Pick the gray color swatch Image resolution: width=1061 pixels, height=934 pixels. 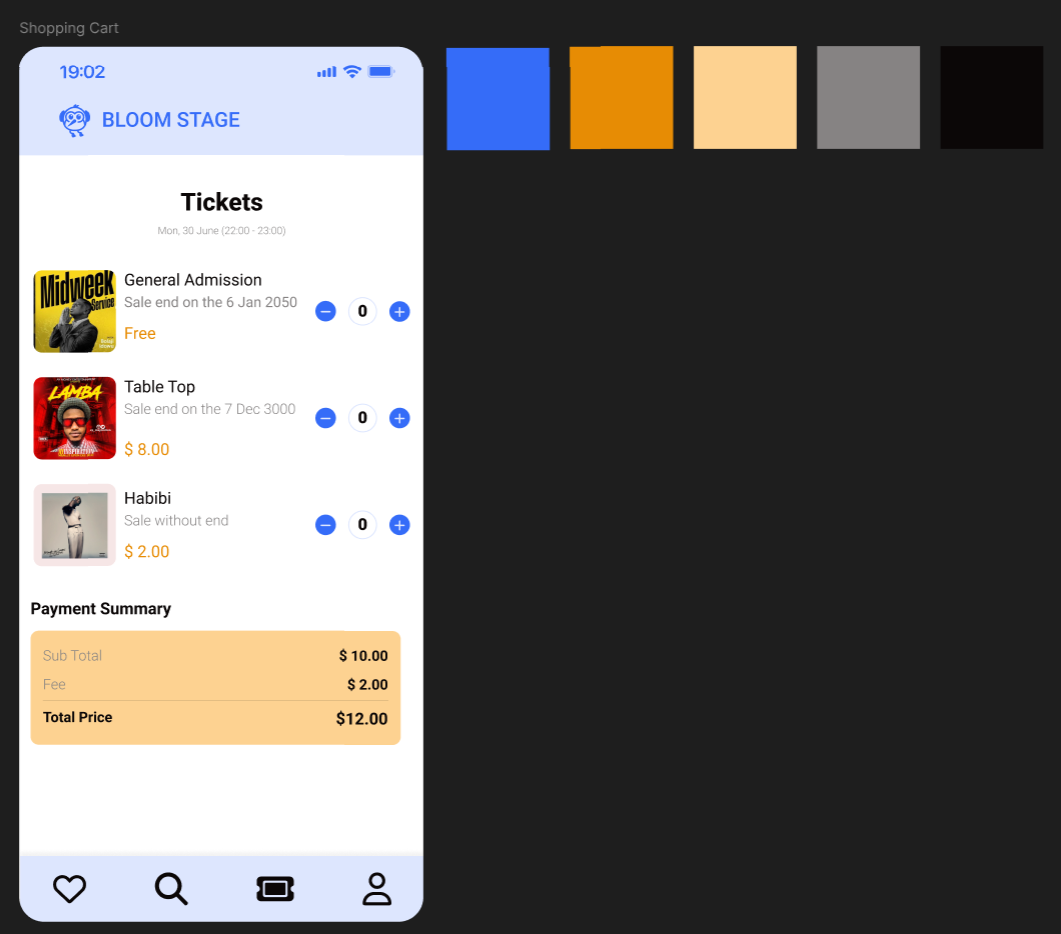(868, 97)
